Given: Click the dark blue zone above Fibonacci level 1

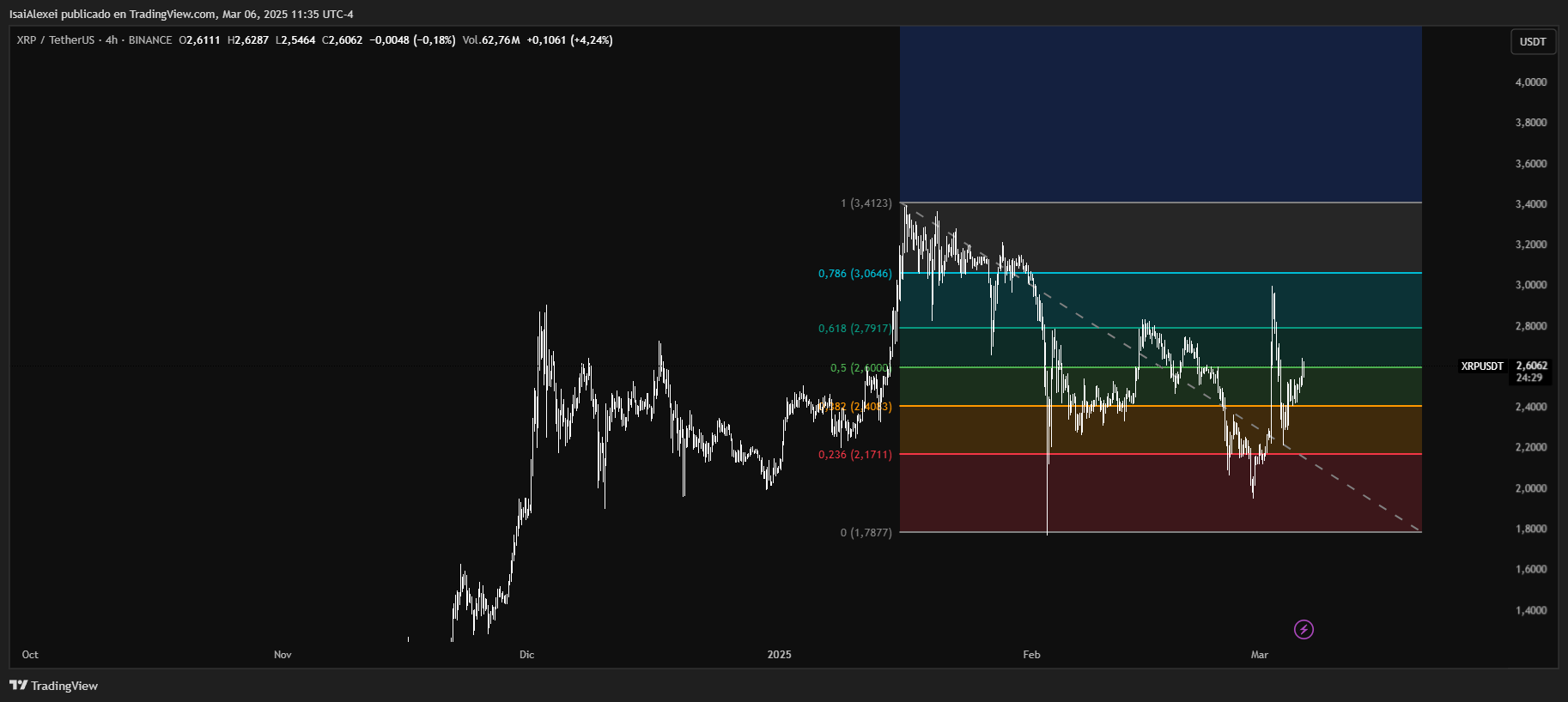Looking at the screenshot, I should coord(1159,112).
